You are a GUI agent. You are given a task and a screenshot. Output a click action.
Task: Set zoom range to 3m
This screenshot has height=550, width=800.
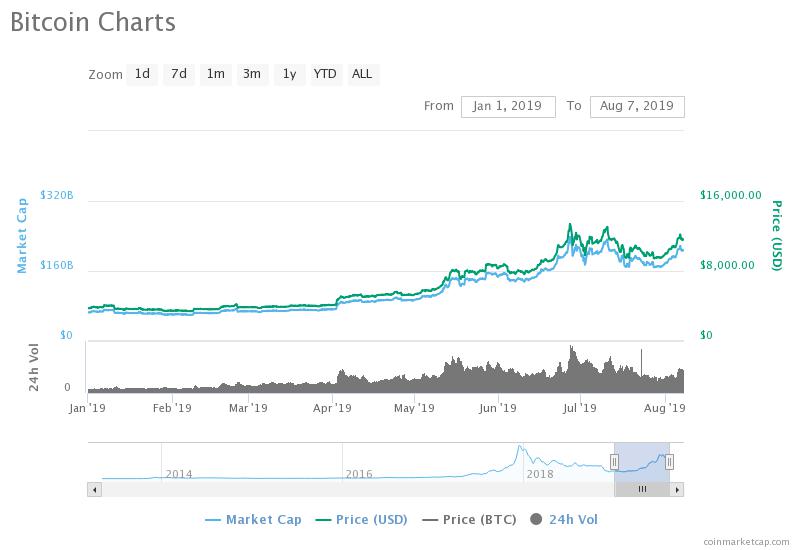[252, 74]
